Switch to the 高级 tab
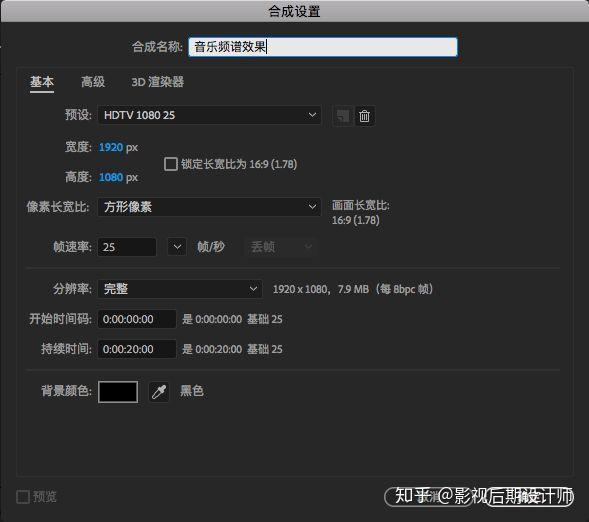 [x=93, y=82]
